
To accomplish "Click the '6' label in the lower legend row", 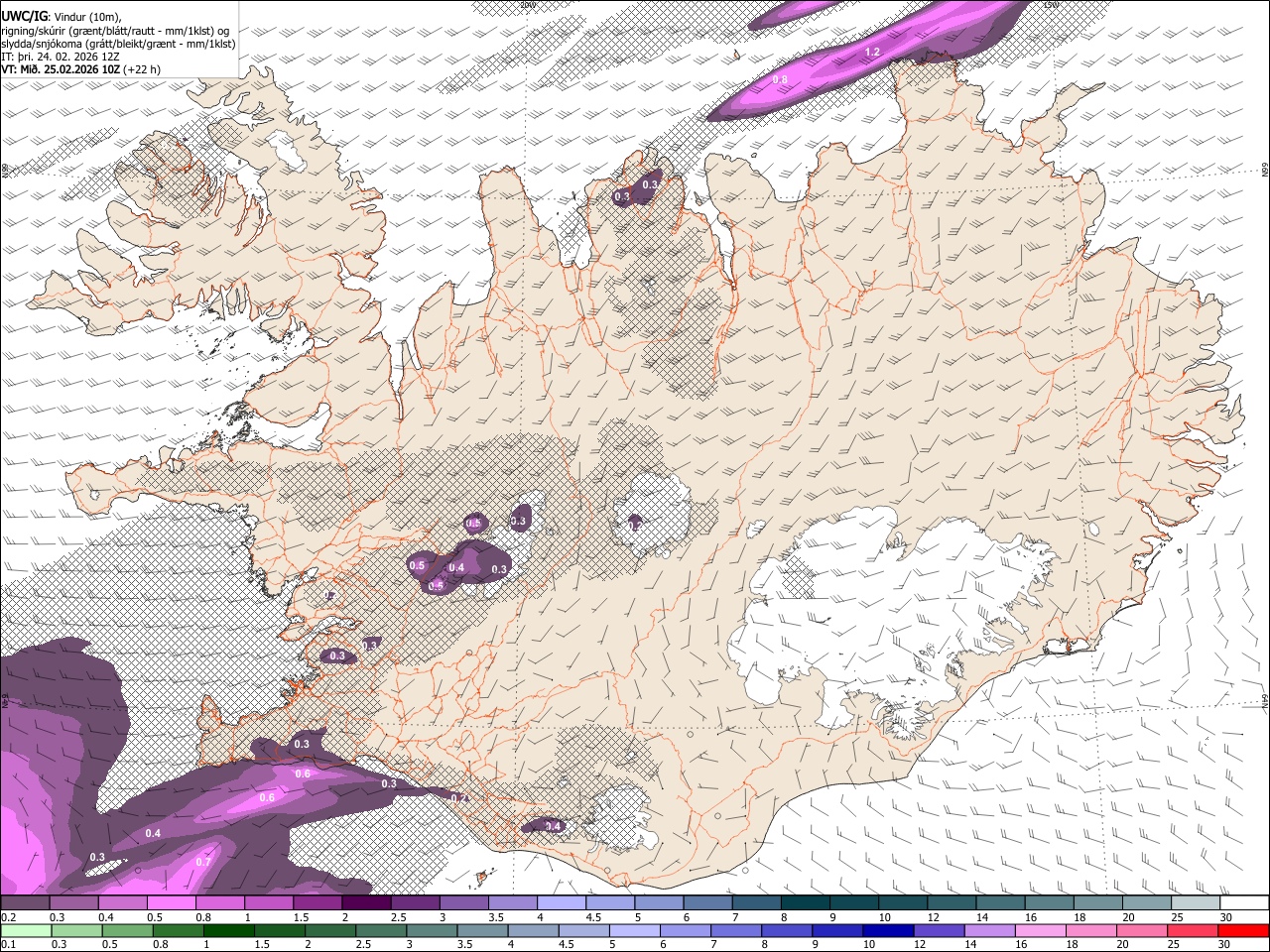I will click(x=663, y=944).
